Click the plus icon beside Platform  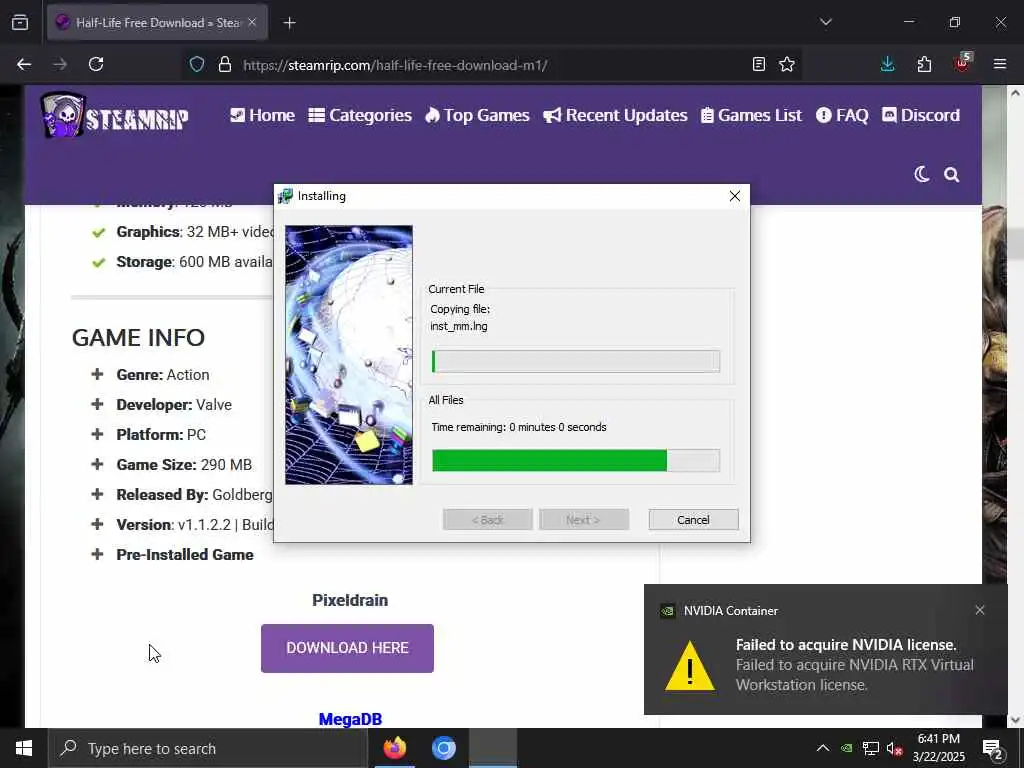pos(97,434)
